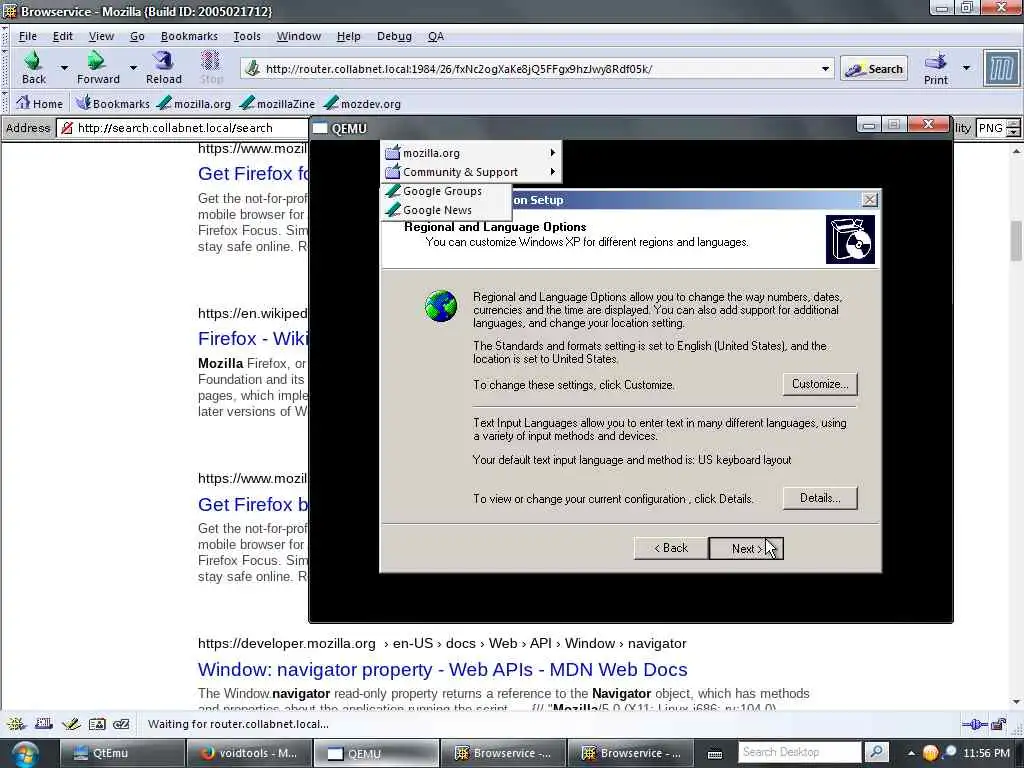The width and height of the screenshot is (1024, 768).
Task: Click the Mozilla throbber logo icon
Action: tap(1001, 68)
